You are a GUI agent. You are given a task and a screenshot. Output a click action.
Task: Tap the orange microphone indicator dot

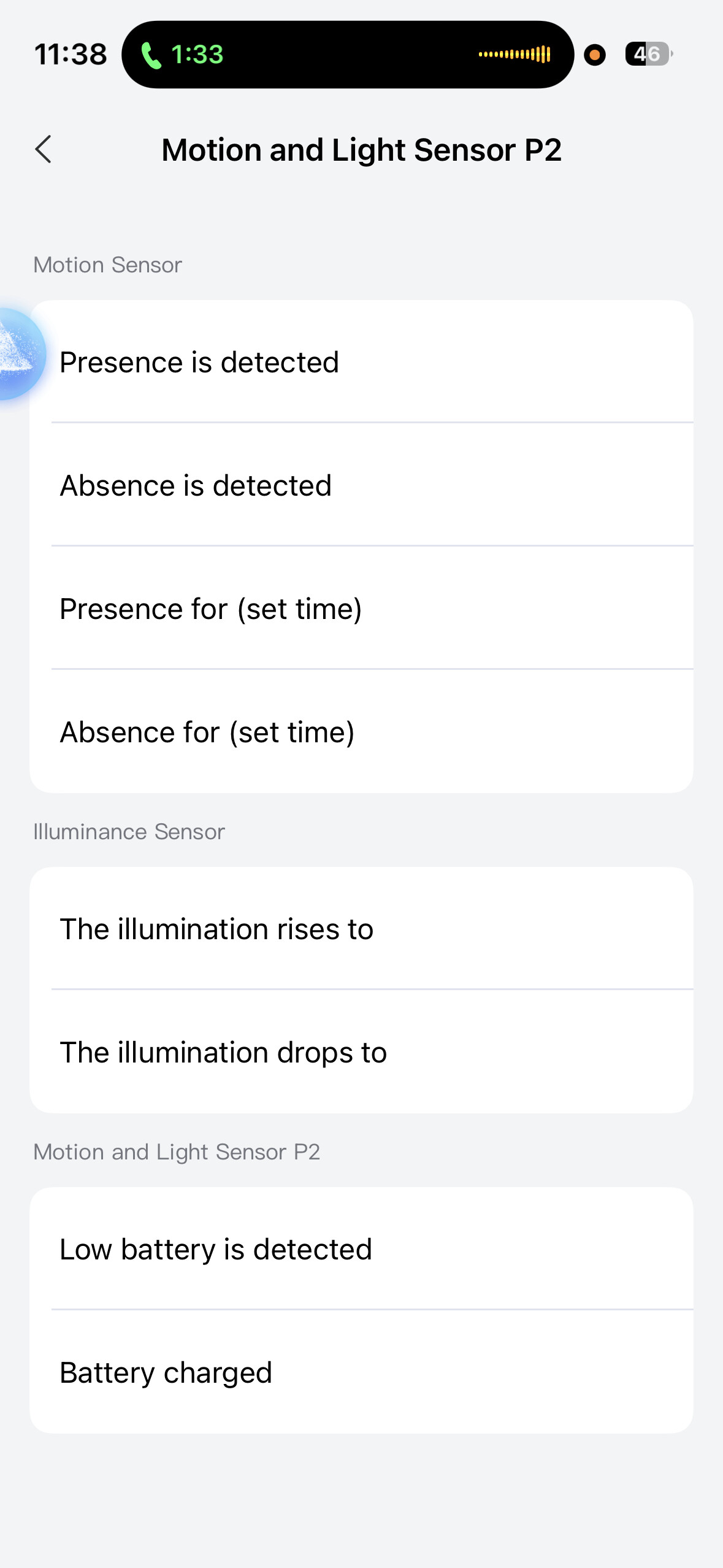[594, 55]
